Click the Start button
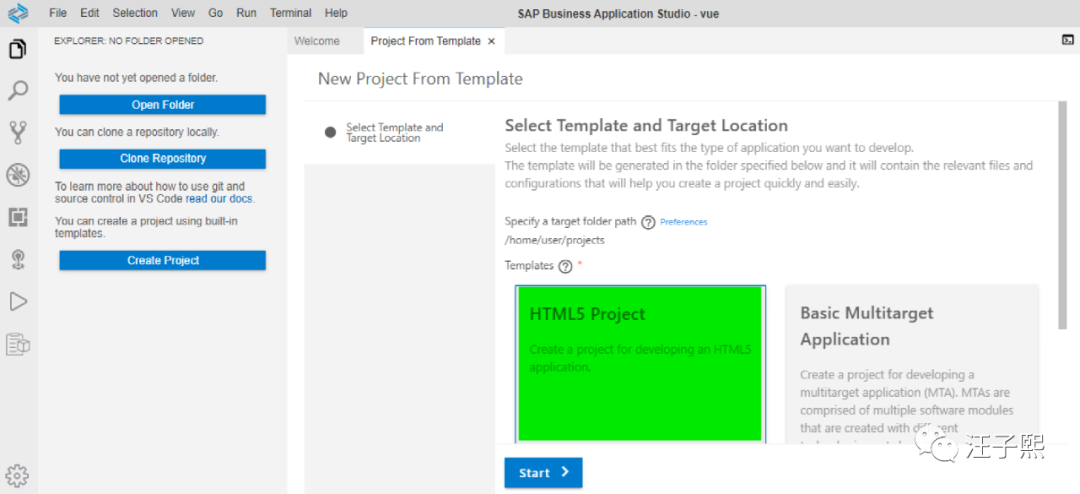This screenshot has width=1080, height=494. coord(543,473)
